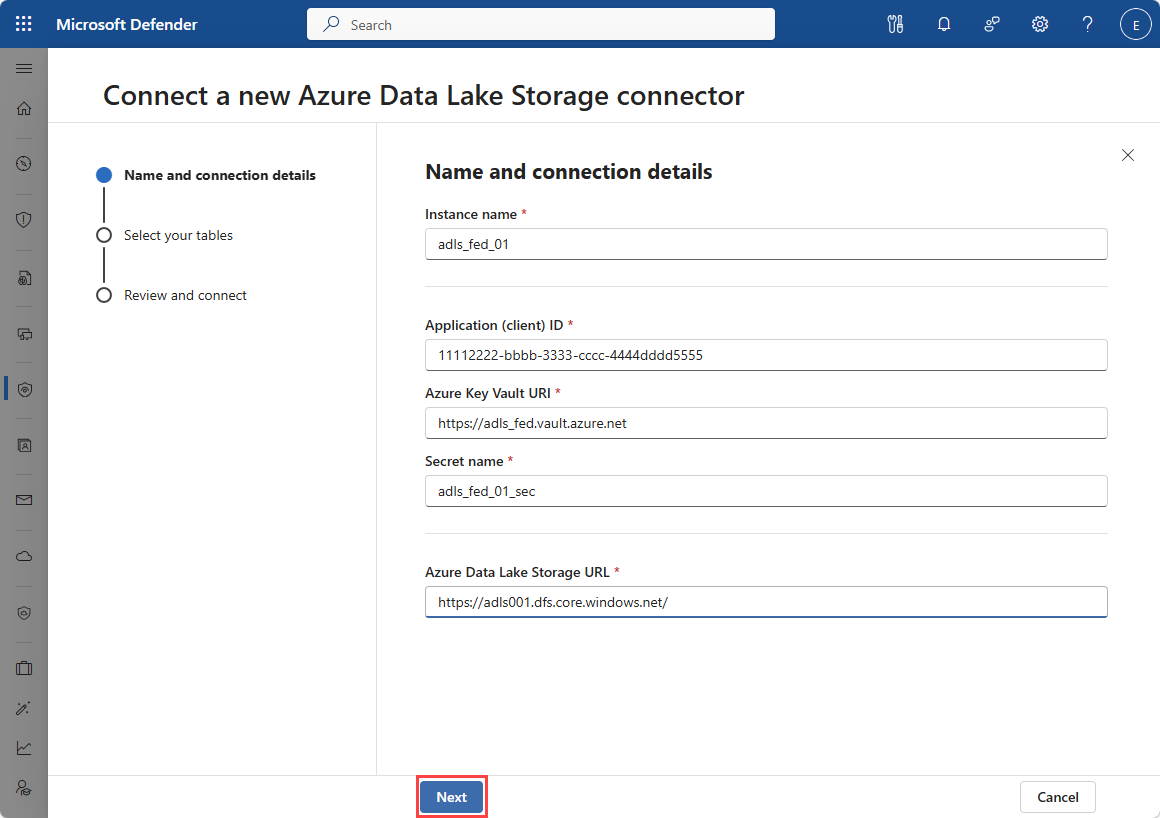Click the cloud icon in the sidebar
Viewport: 1160px width, 818px height.
(24, 556)
